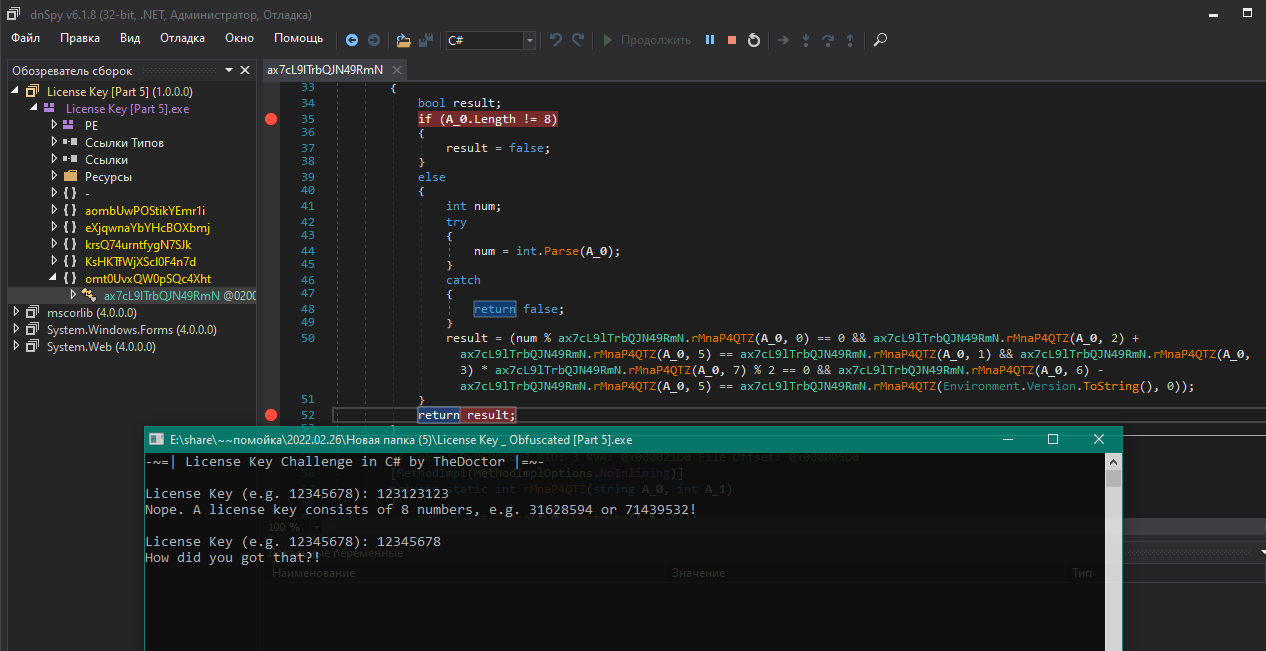The height and width of the screenshot is (651, 1266).
Task: Open the Правка menu
Action: pyautogui.click(x=80, y=38)
